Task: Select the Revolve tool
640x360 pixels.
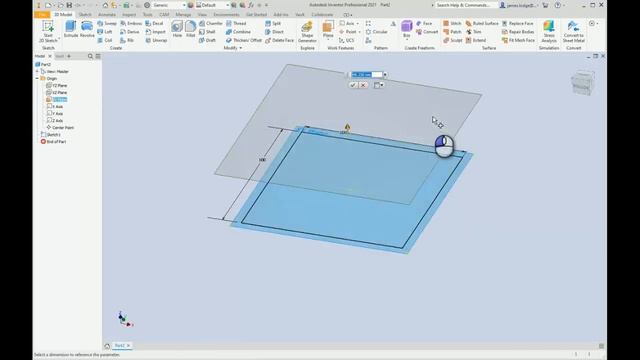Action: (87, 29)
